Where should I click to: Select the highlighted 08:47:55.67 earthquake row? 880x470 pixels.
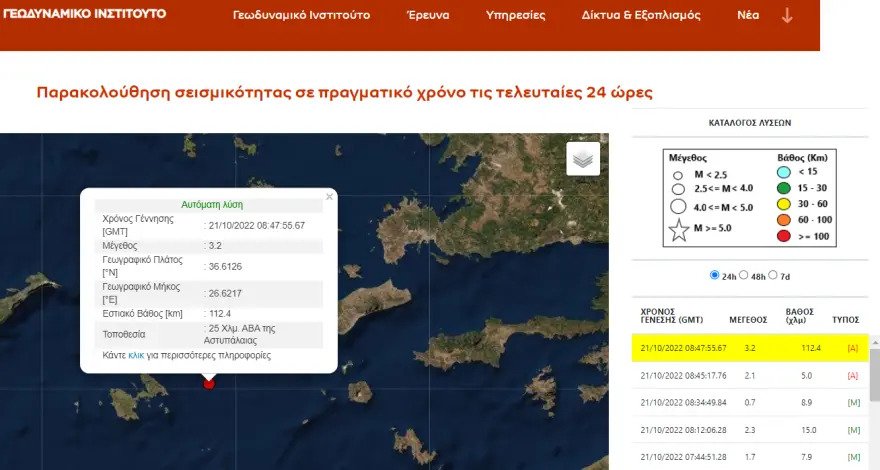(750, 348)
